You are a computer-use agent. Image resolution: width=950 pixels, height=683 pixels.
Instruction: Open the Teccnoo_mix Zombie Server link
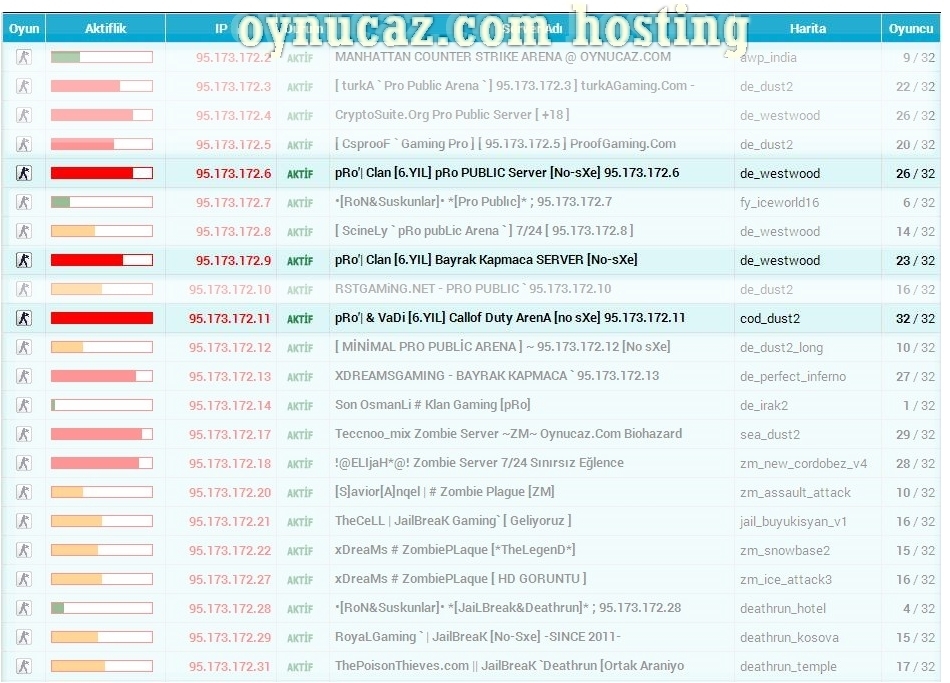click(508, 434)
